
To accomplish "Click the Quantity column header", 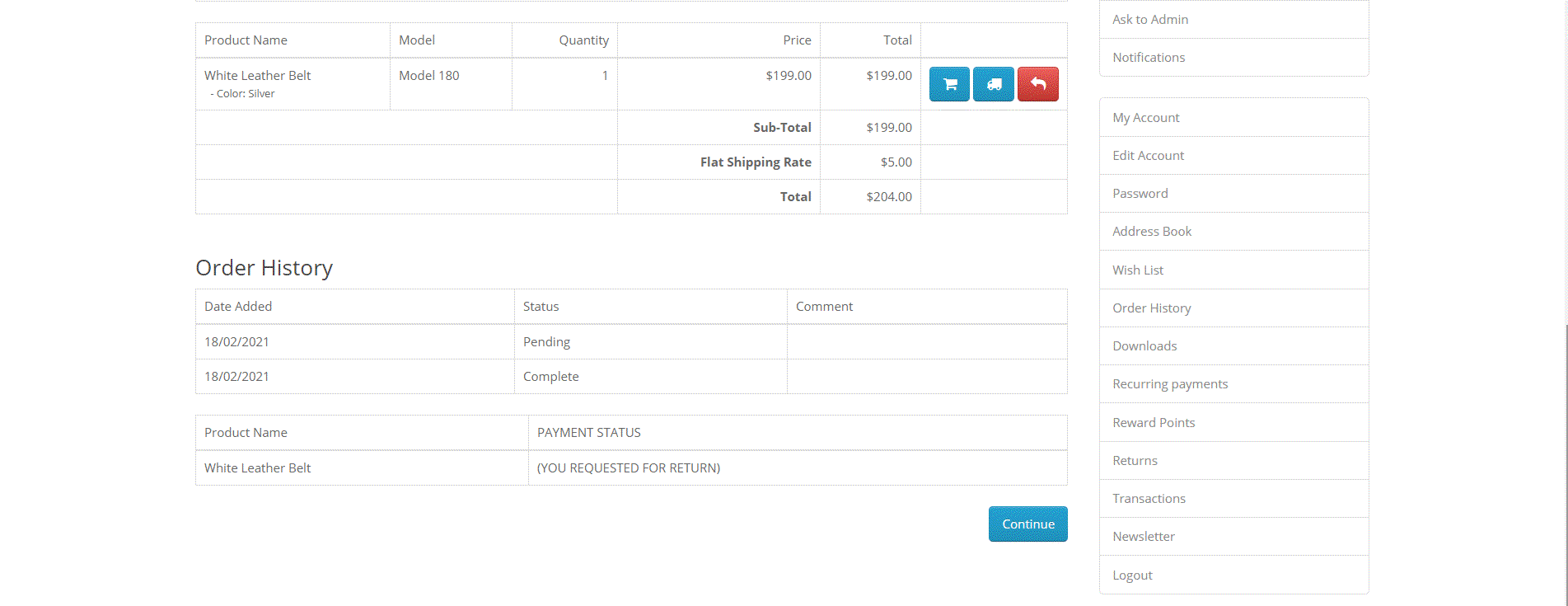I will pos(583,40).
